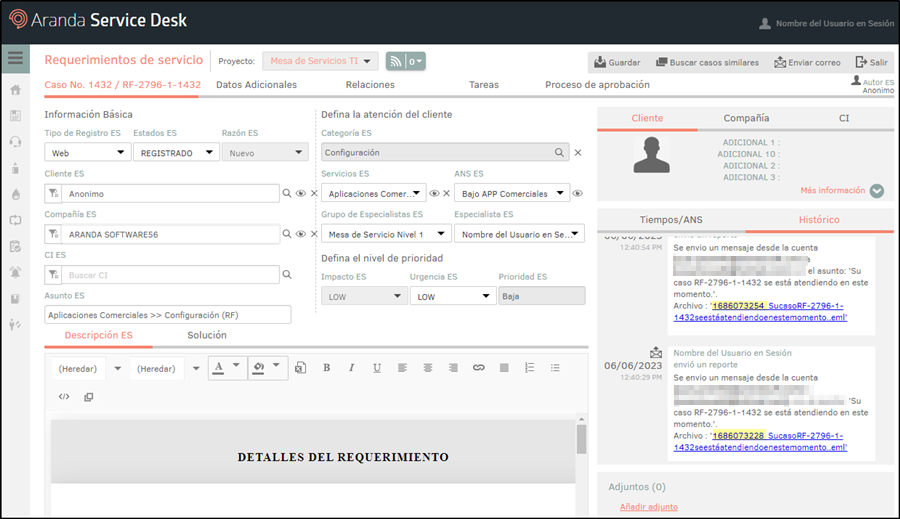This screenshot has width=900, height=519.
Task: Click the Añadir adjunto link
Action: coord(649,506)
